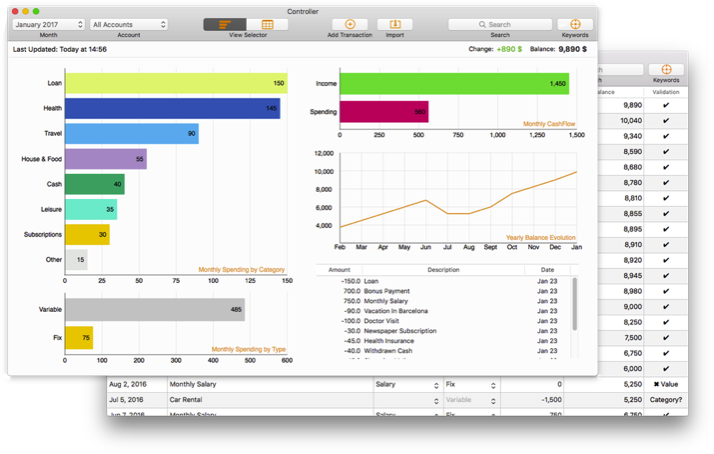Viewport: 714px width, 454px height.
Task: Open the All Accounts dropdown
Action: (x=129, y=25)
